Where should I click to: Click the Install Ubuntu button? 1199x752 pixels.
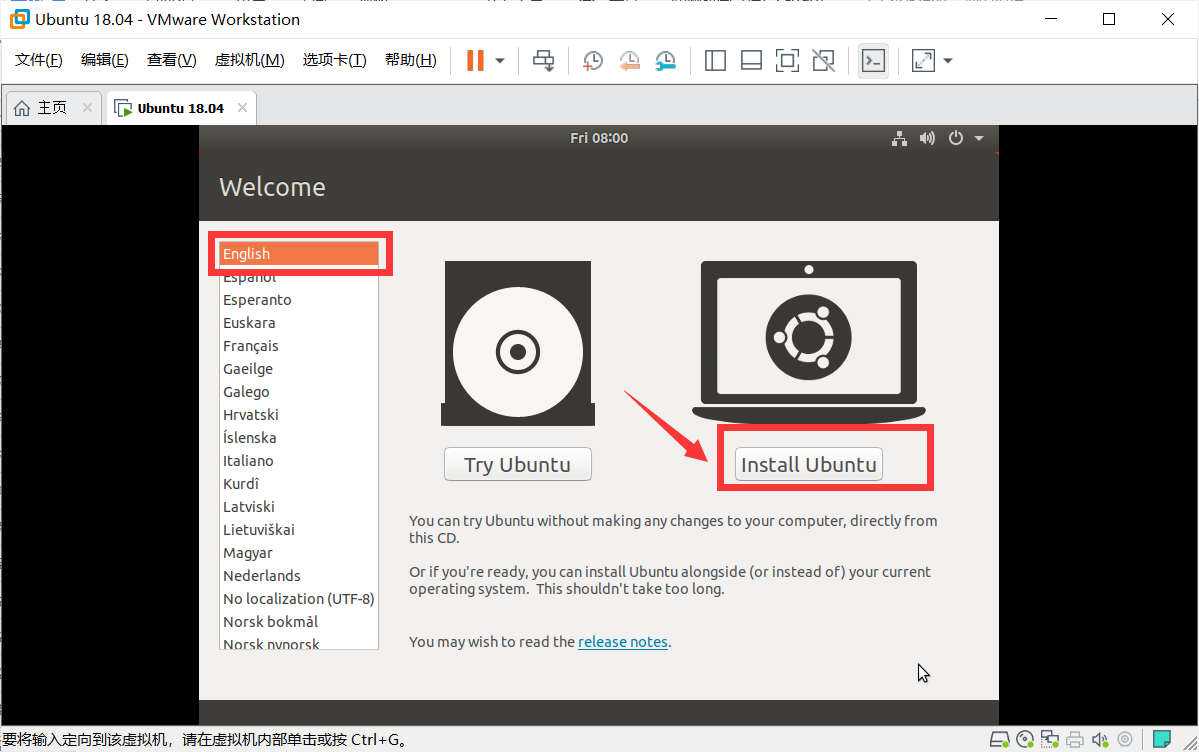808,464
